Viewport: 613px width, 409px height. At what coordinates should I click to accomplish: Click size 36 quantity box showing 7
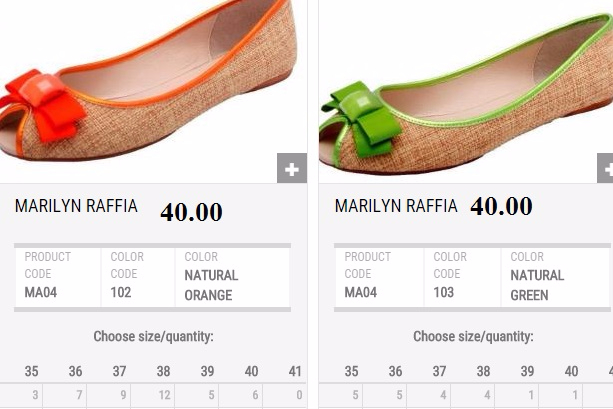[65, 395]
